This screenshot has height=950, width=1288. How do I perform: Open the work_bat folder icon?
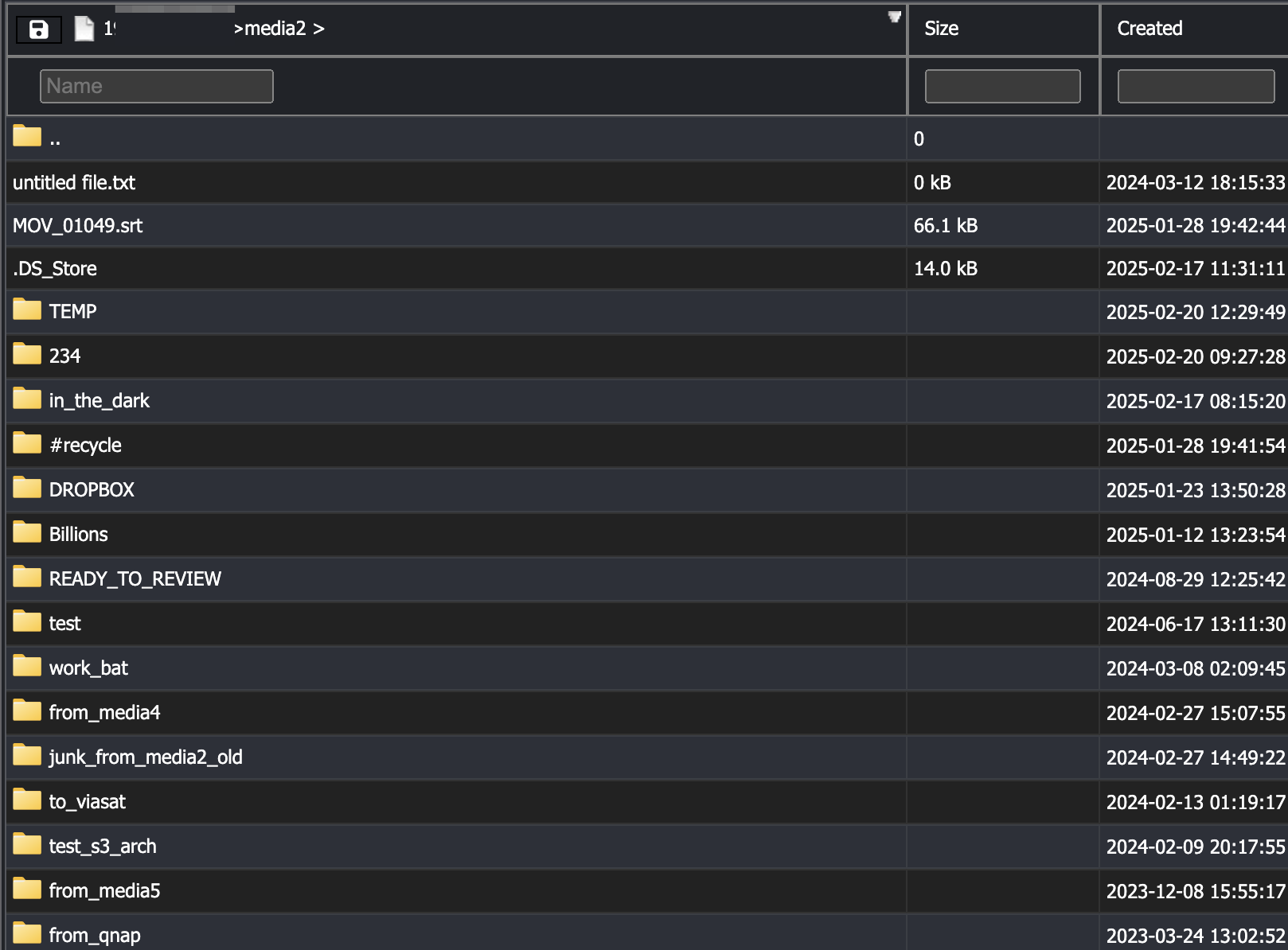27,665
